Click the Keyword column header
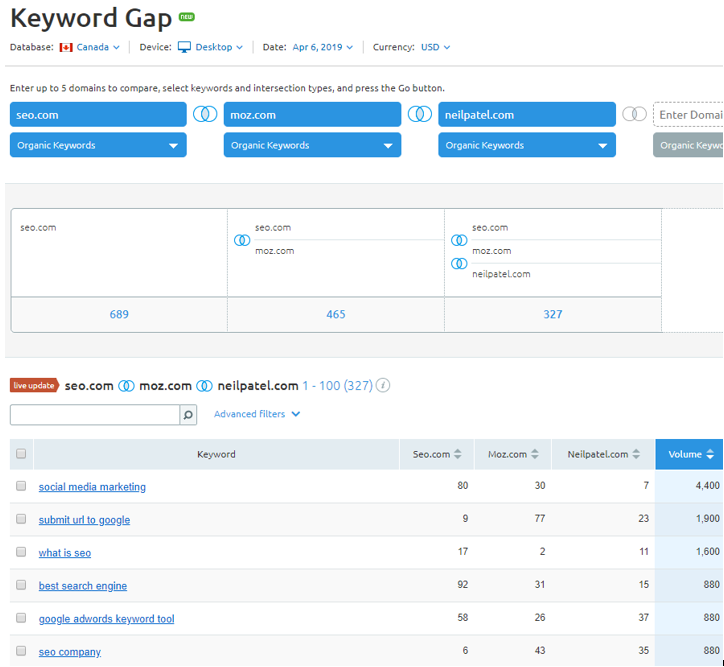 (217, 454)
